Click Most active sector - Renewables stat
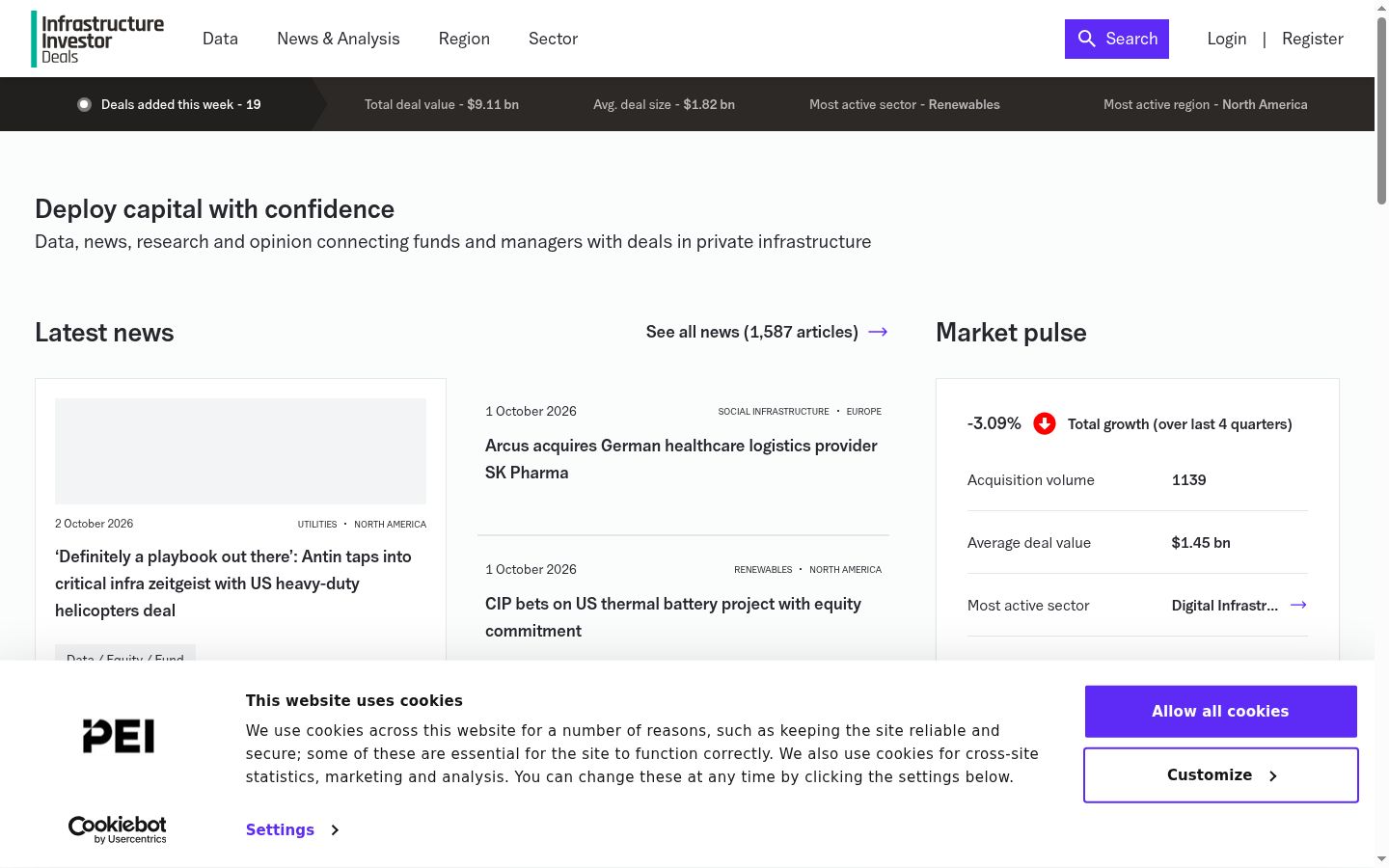The height and width of the screenshot is (868, 1389). [905, 104]
